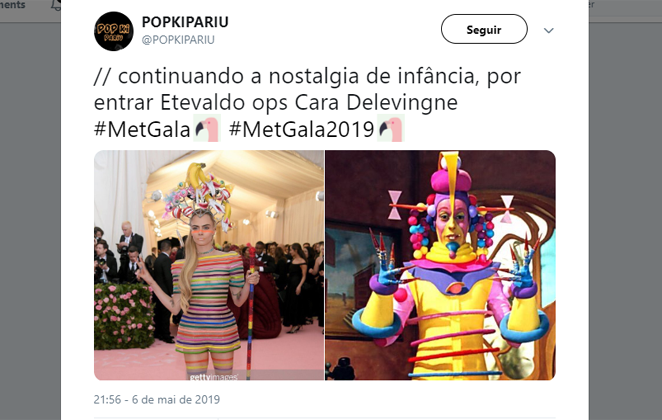The width and height of the screenshot is (662, 420).
Task: Open the #MetGala hashtag
Action: click(x=142, y=129)
